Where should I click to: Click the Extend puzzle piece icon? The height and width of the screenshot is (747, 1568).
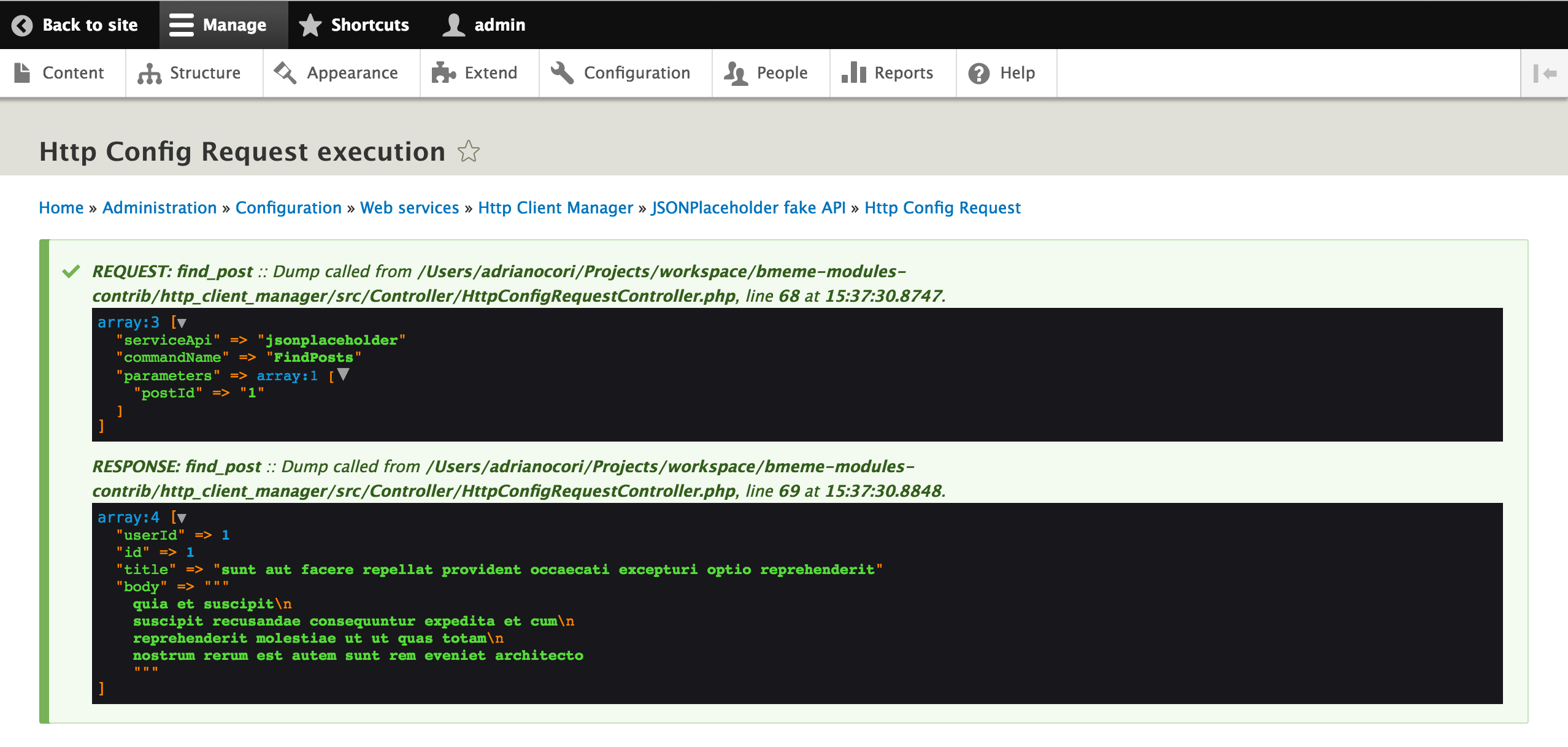point(444,73)
